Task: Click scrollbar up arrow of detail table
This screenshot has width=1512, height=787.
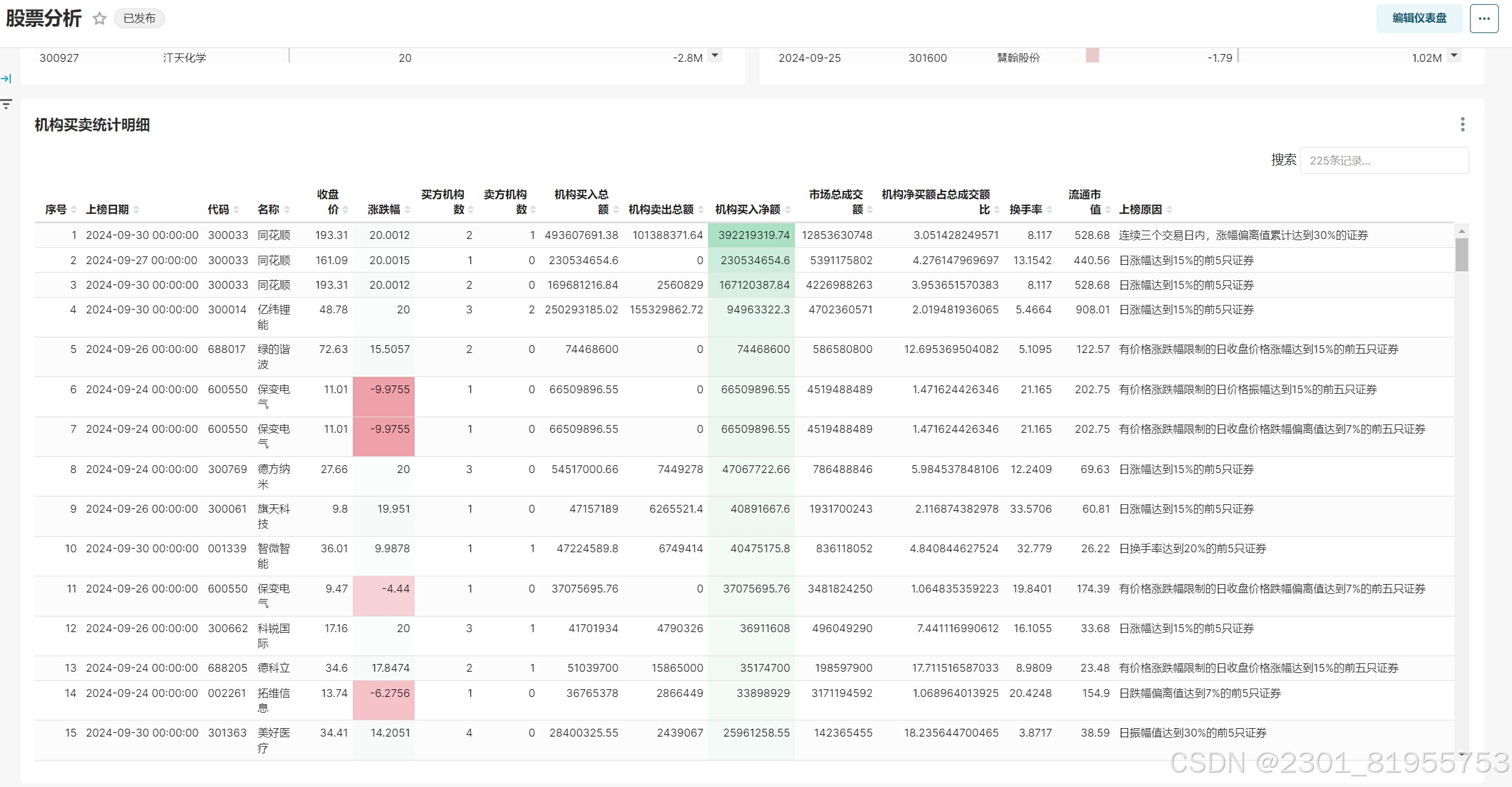Action: point(1462,231)
